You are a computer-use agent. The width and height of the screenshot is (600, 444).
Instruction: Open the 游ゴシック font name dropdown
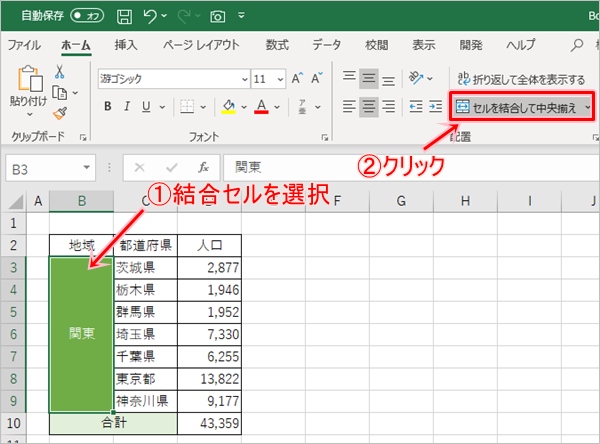pyautogui.click(x=245, y=79)
